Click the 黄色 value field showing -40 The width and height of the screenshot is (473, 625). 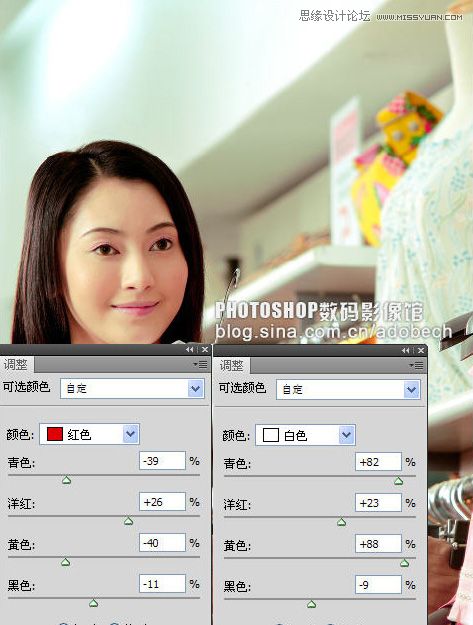(162, 543)
